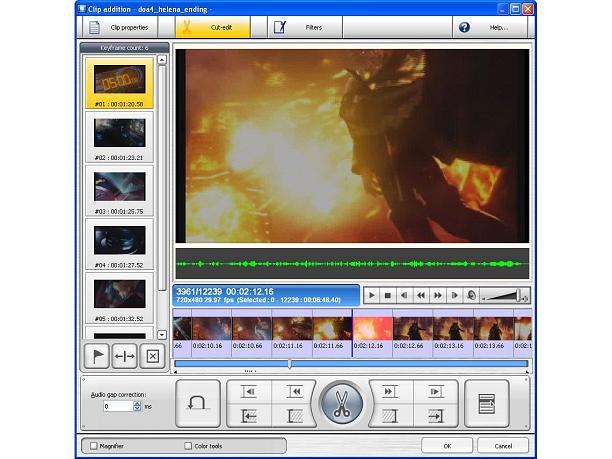Switch to the Cut-edit tab
This screenshot has width=612, height=459.
click(x=213, y=27)
